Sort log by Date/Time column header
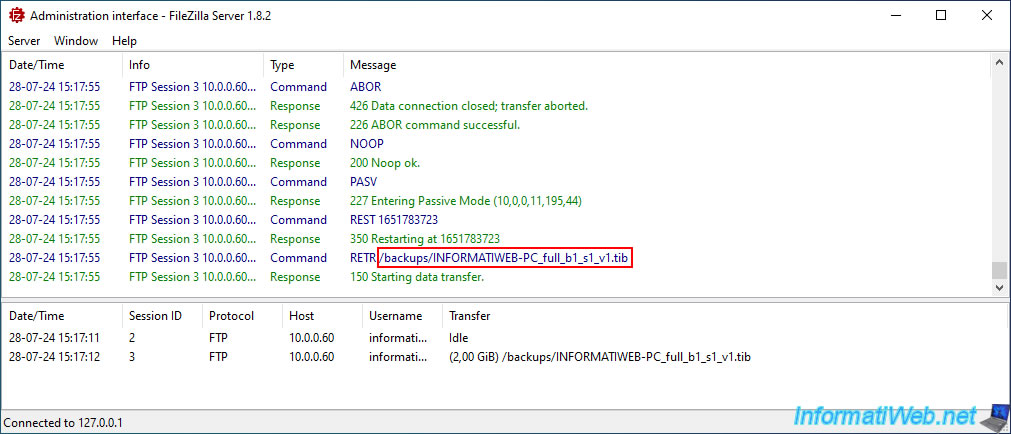Image resolution: width=1011 pixels, height=434 pixels. pos(64,65)
